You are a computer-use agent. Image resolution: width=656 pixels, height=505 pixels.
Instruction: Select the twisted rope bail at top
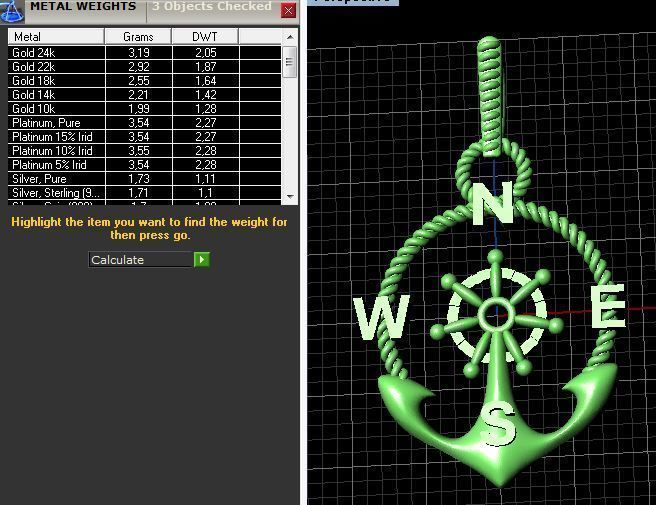489,96
